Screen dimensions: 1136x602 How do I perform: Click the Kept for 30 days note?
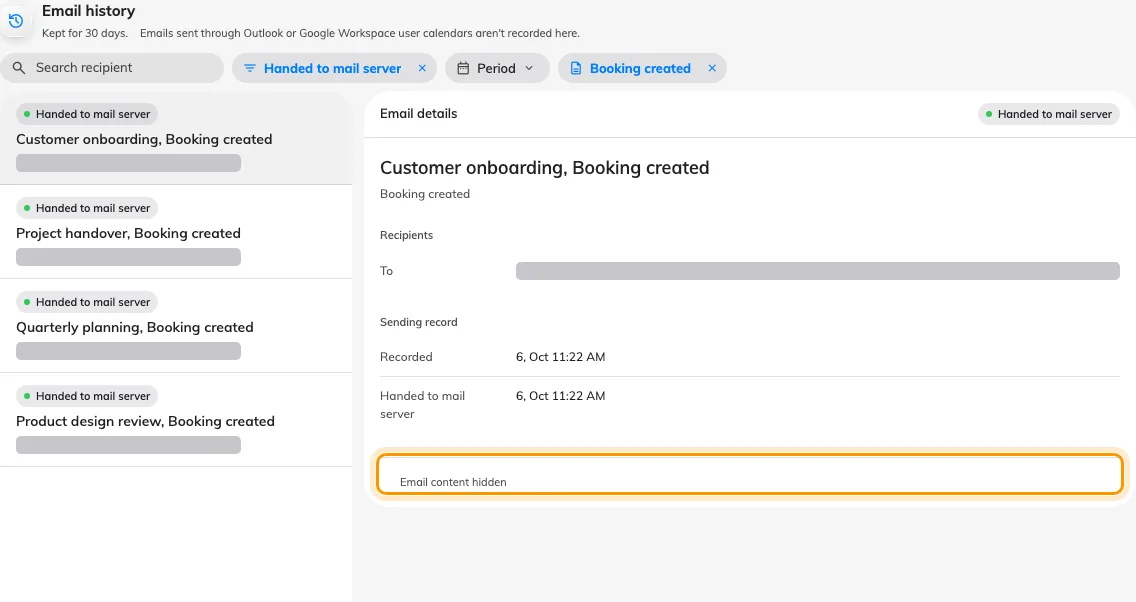pyautogui.click(x=85, y=33)
